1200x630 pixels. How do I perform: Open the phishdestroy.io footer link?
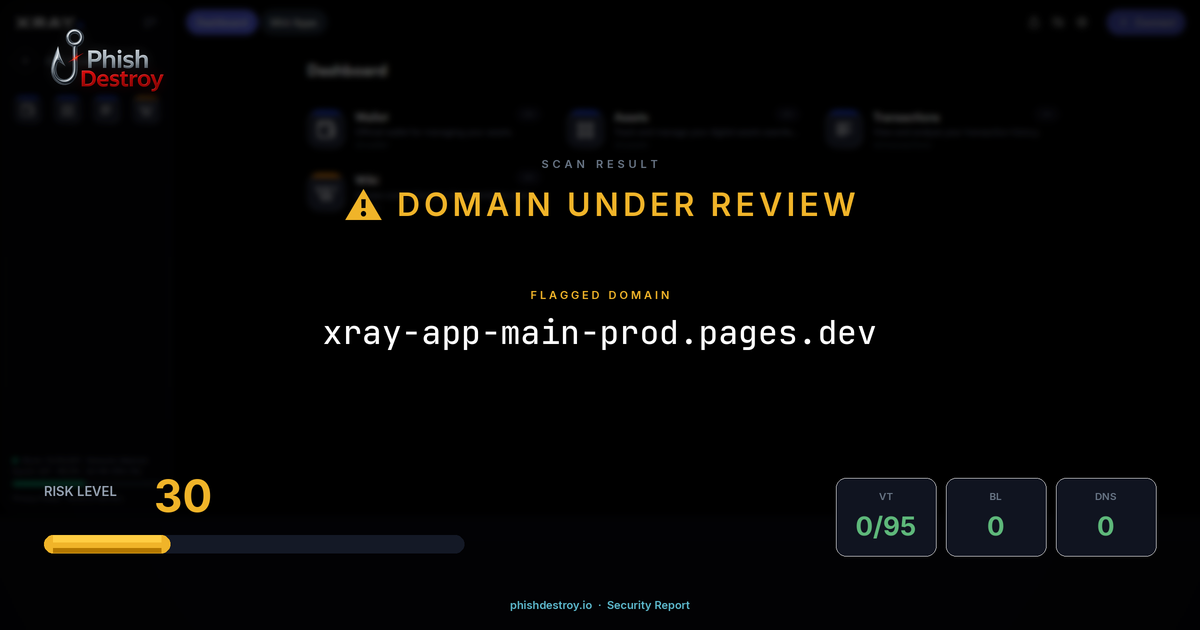[550, 605]
